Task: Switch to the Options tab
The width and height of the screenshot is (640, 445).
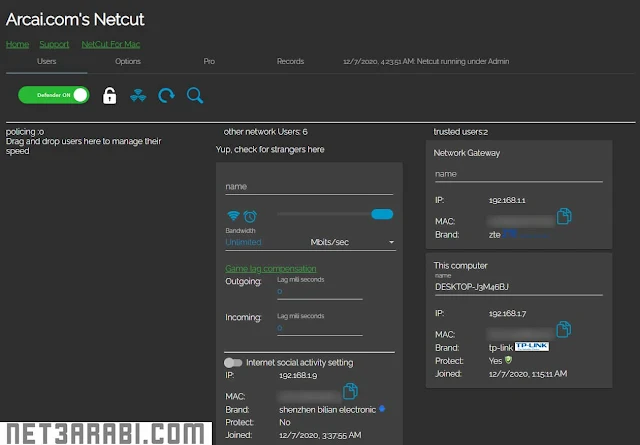Action: click(128, 61)
